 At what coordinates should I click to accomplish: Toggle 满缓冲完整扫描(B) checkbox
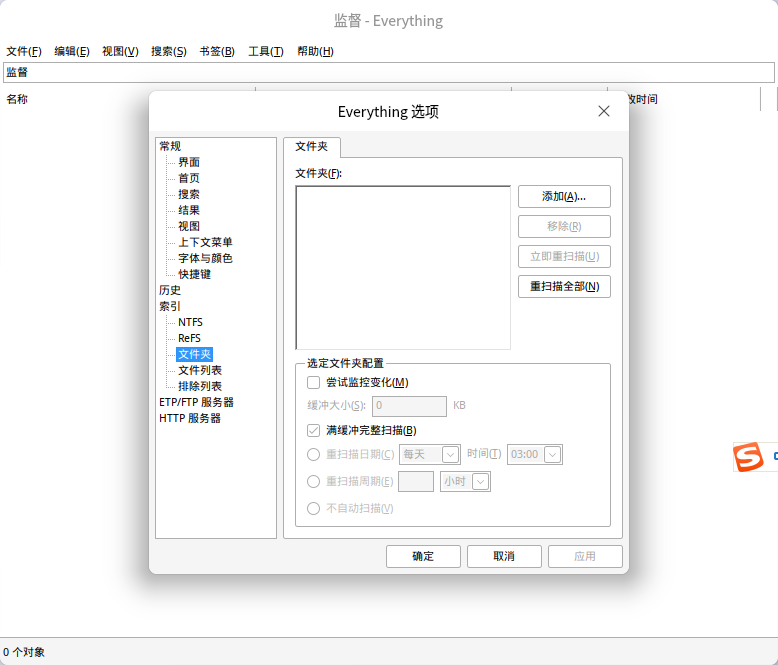pyautogui.click(x=313, y=430)
